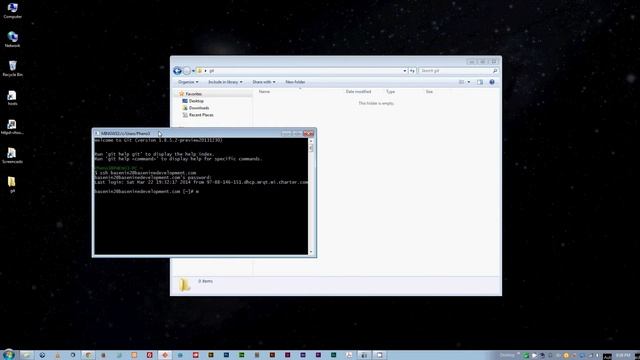Click the Name column header
640x360 pixels.
tap(264, 92)
